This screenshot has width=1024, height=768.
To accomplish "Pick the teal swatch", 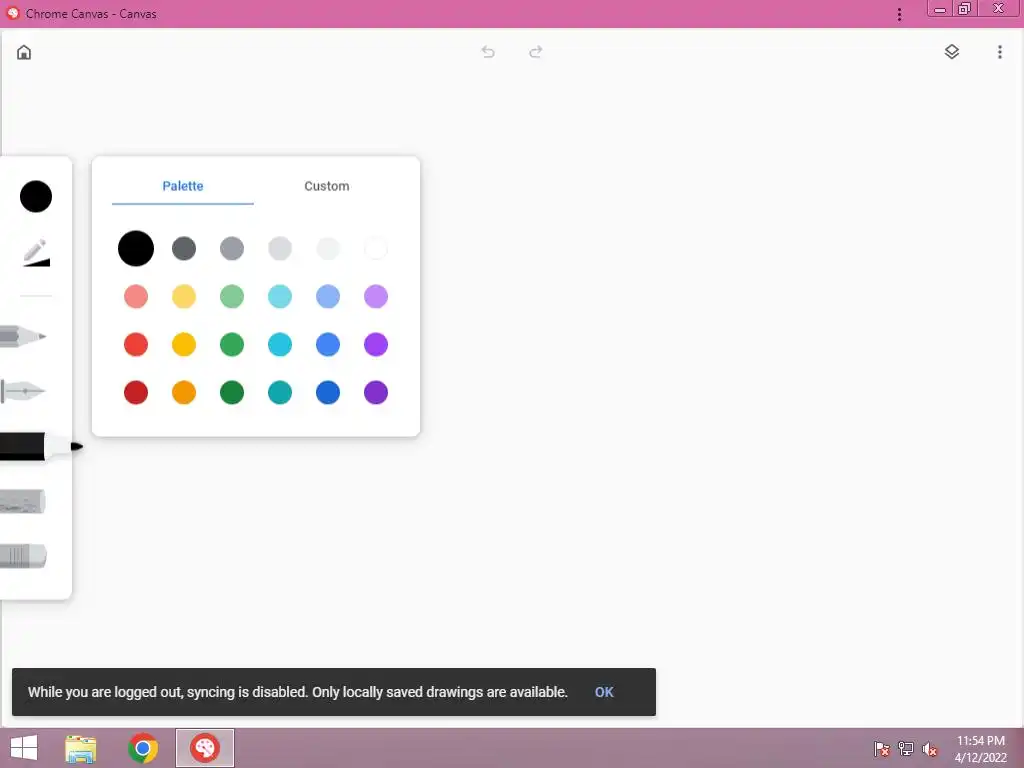I will (280, 392).
